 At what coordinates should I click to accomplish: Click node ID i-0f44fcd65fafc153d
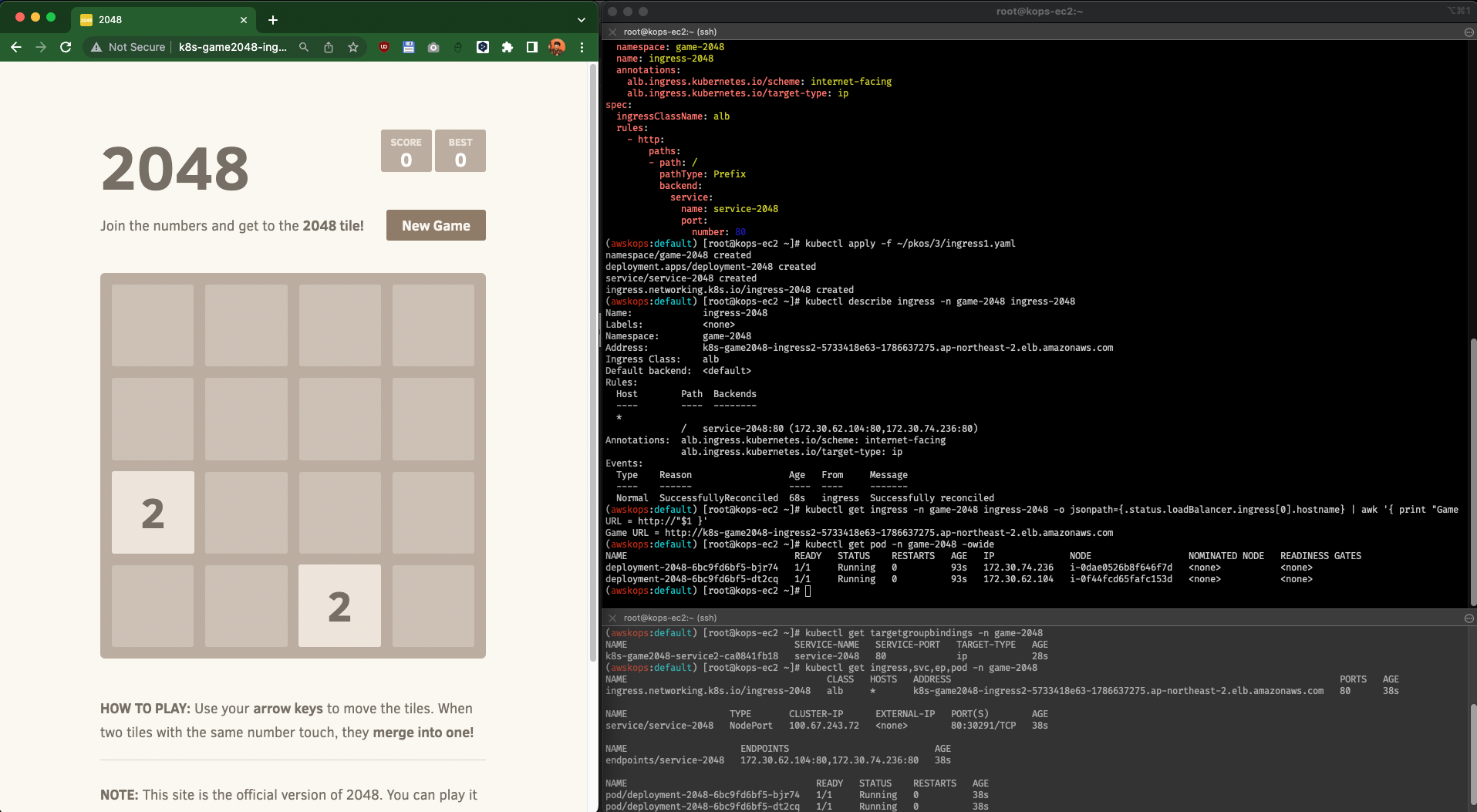[1121, 579]
